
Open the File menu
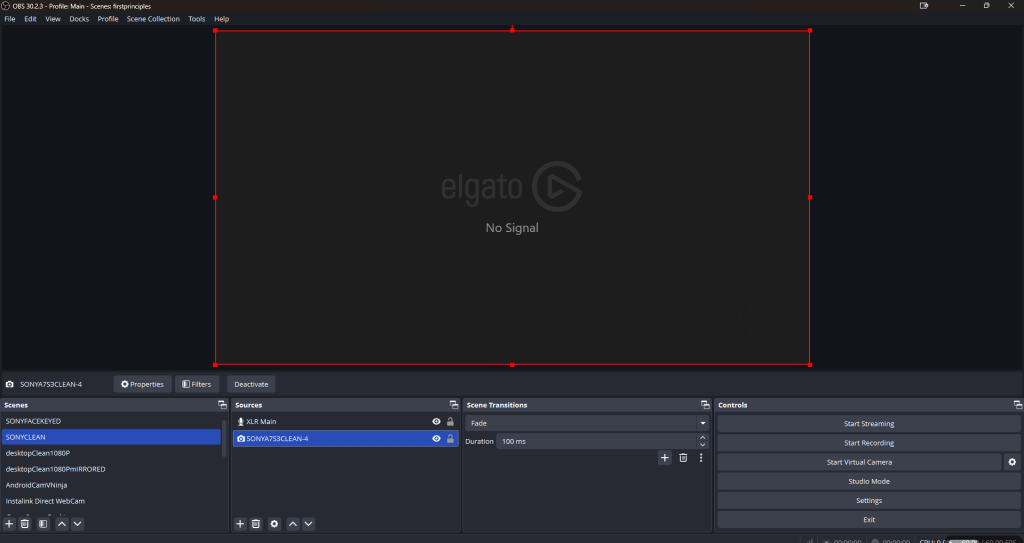pyautogui.click(x=10, y=19)
